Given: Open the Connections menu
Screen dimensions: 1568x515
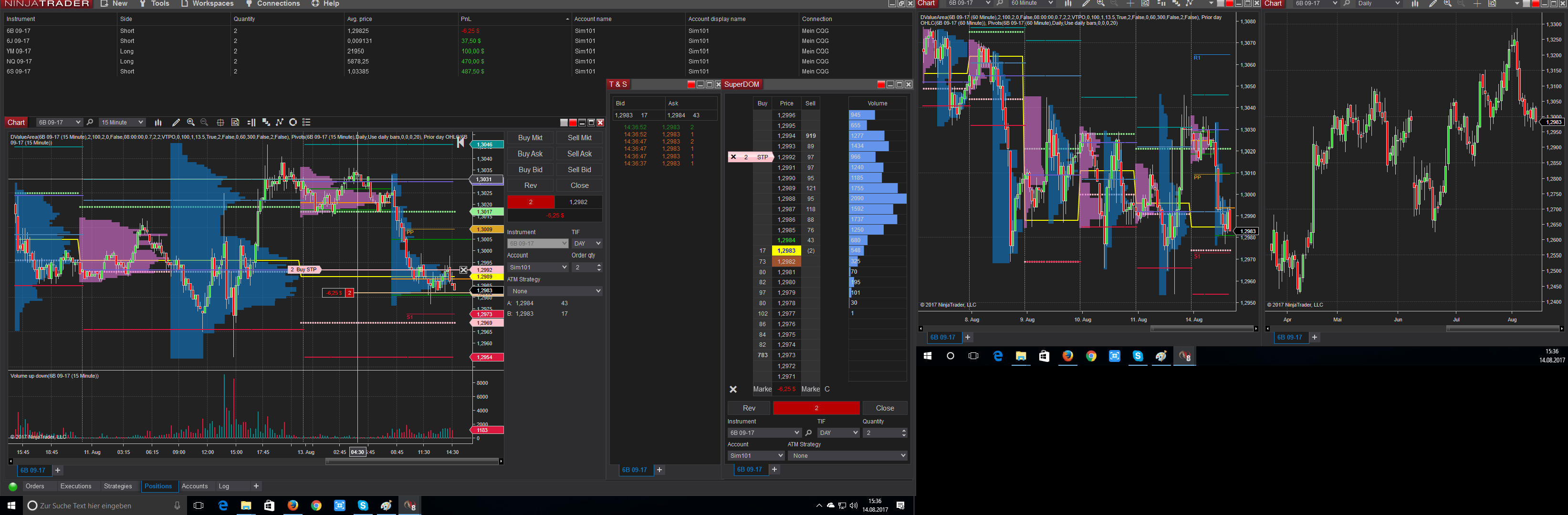Looking at the screenshot, I should (x=272, y=4).
